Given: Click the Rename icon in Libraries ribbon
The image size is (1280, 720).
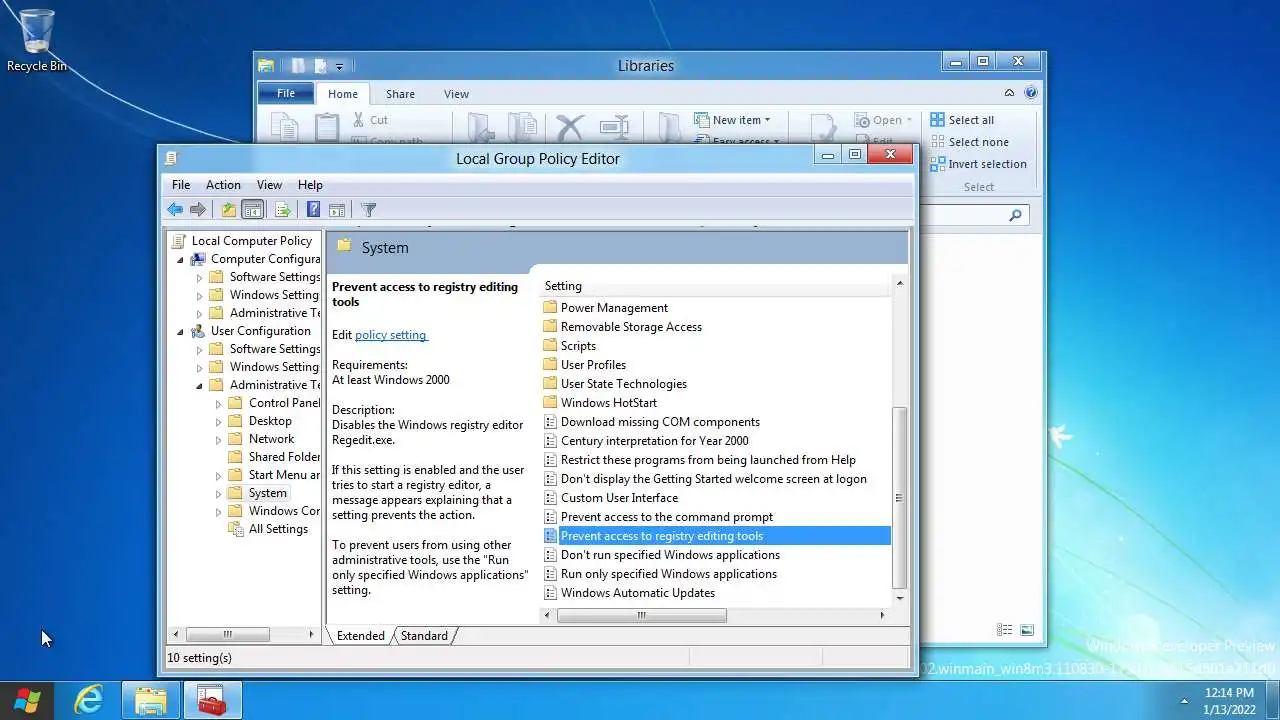Looking at the screenshot, I should 614,127.
